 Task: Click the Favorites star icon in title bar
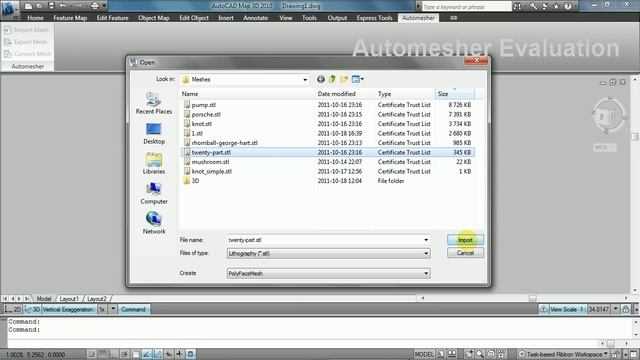(556, 6)
